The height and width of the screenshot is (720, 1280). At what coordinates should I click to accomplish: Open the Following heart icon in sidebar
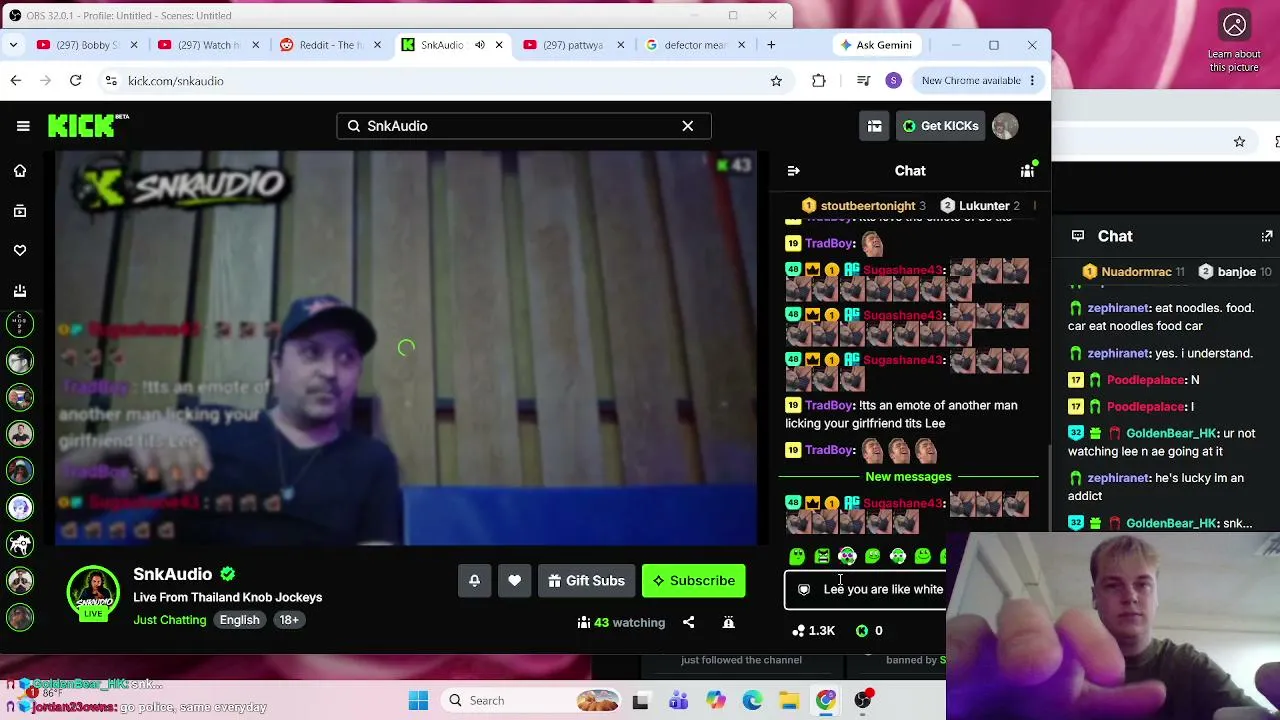20,251
